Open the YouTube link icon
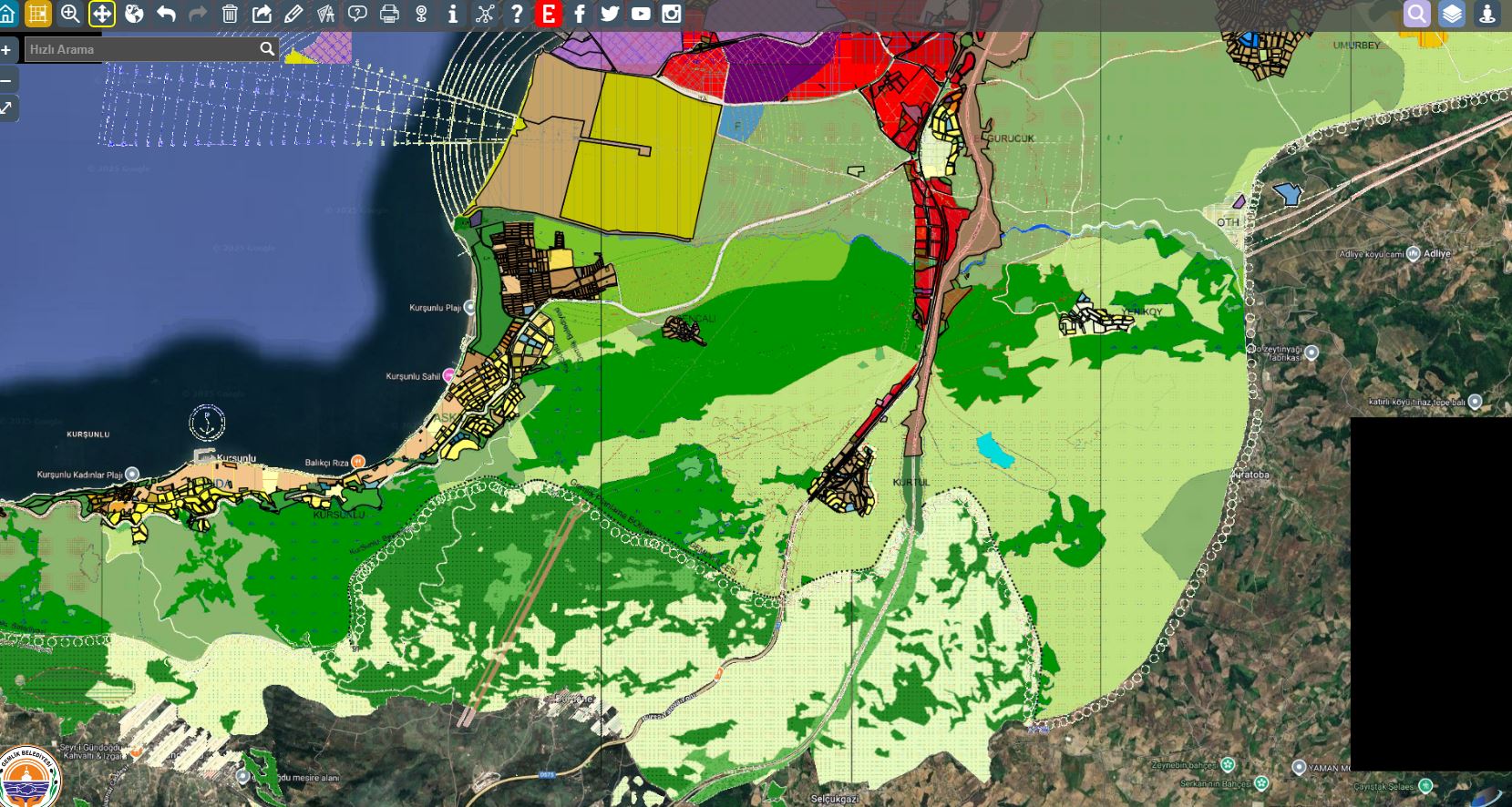Viewport: 1512px width, 807px height. tap(641, 14)
